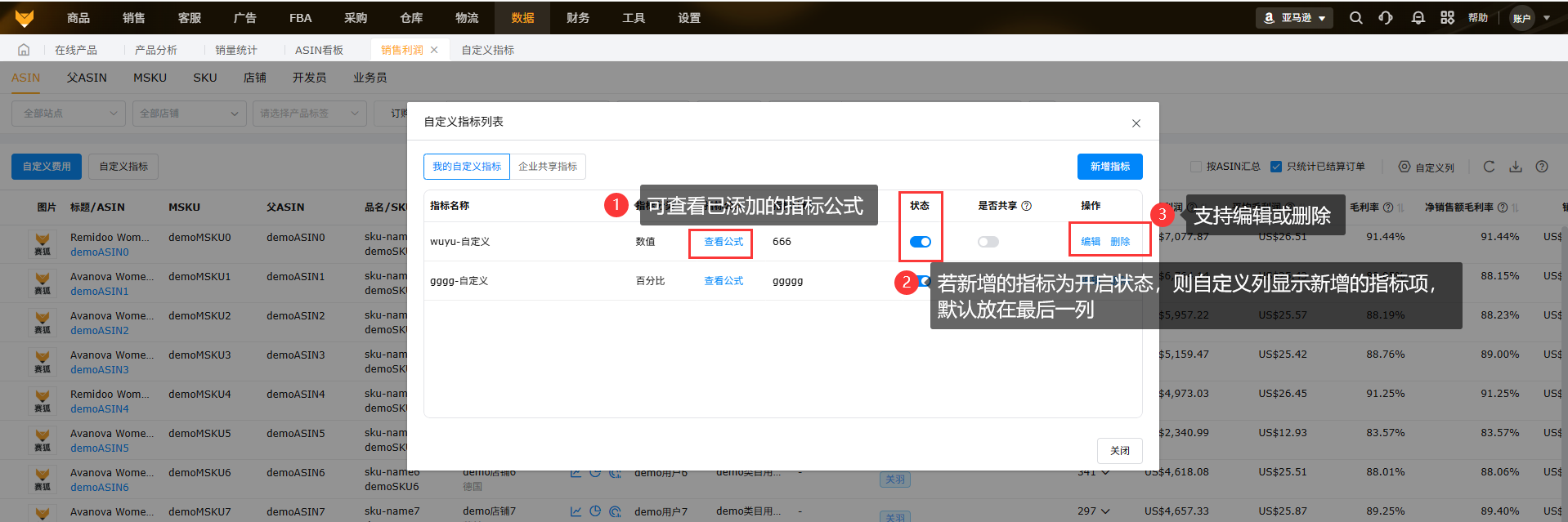
Task: Open the customer service headset icon
Action: point(1386,18)
